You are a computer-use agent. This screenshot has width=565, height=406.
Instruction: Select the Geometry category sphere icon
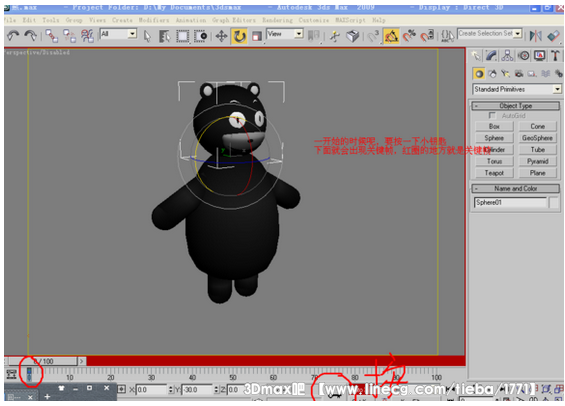479,74
